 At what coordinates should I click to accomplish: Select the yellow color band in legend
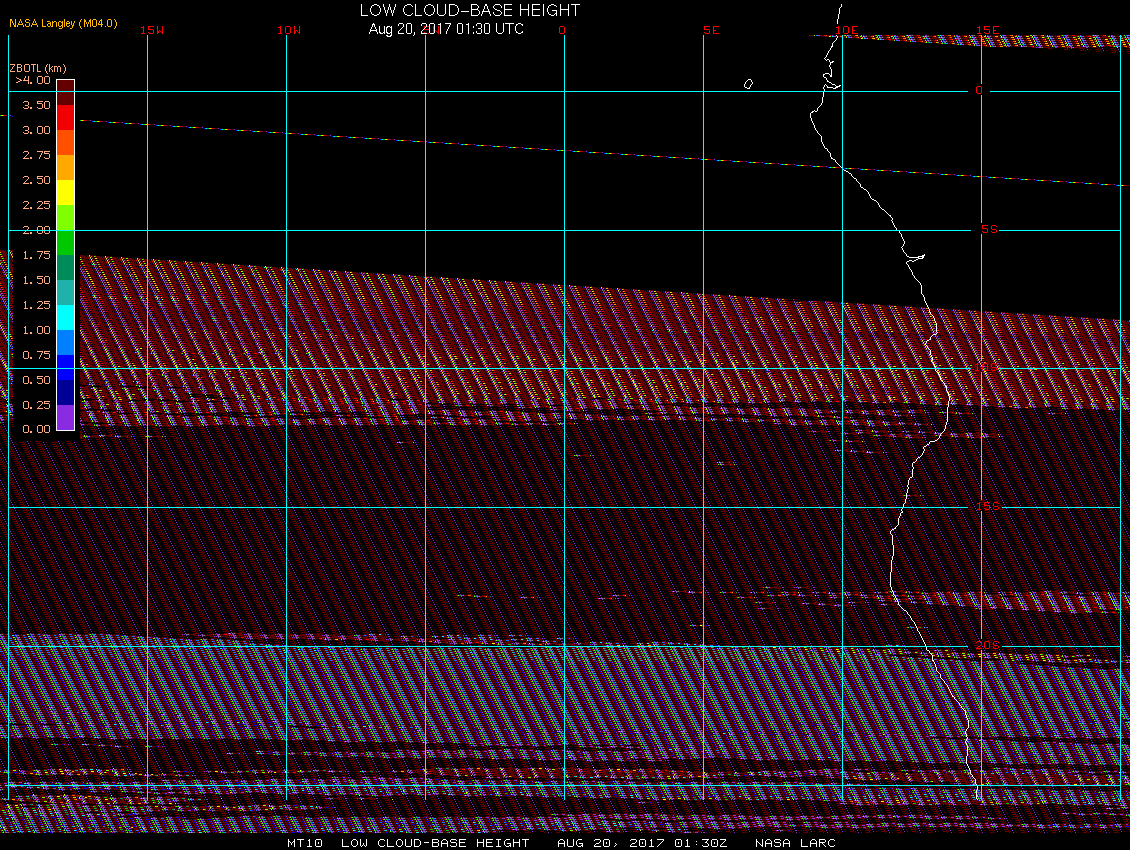[65, 192]
